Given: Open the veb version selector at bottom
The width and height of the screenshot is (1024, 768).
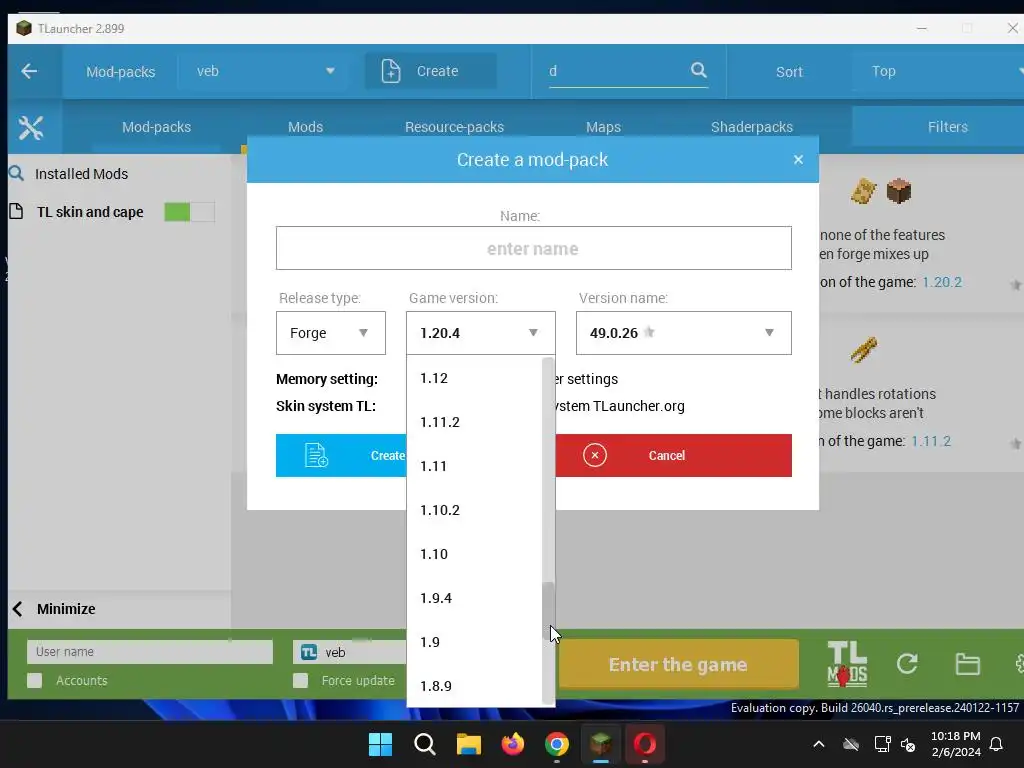Looking at the screenshot, I should click(x=349, y=652).
